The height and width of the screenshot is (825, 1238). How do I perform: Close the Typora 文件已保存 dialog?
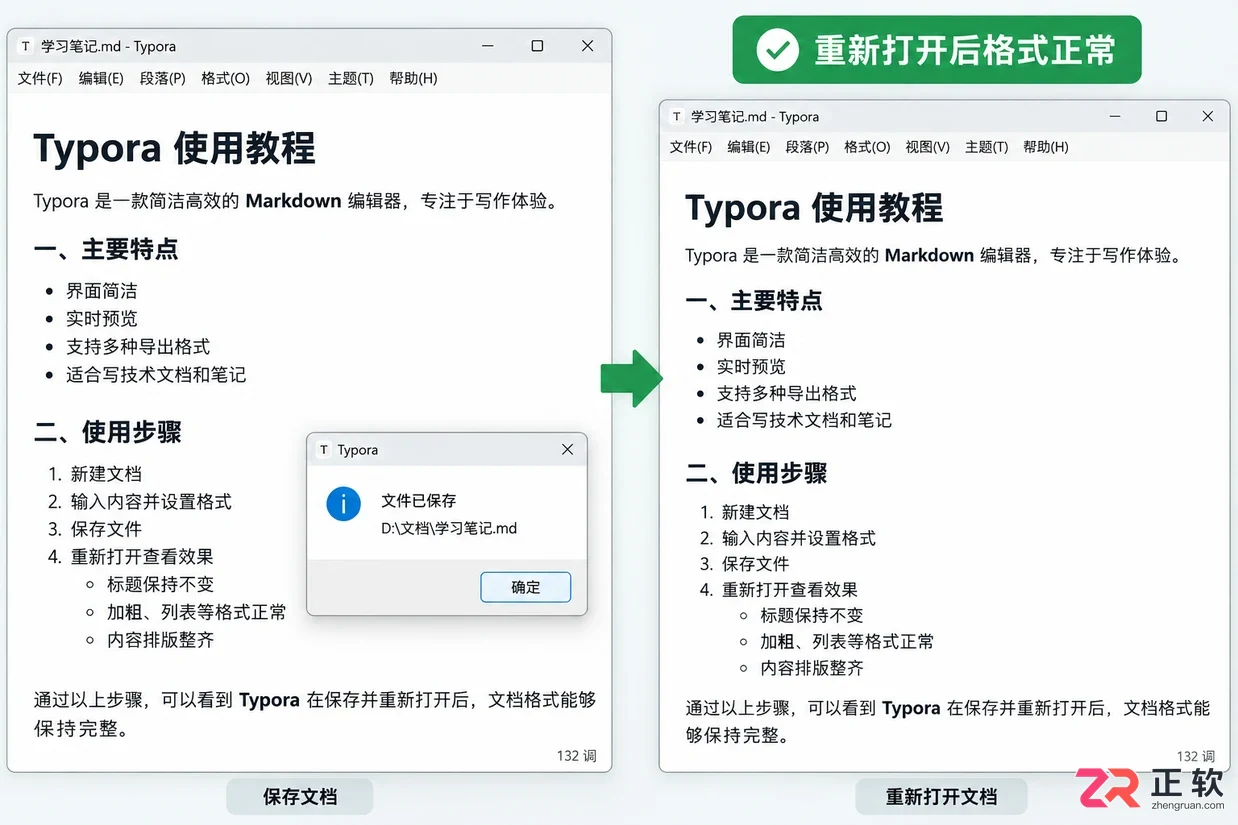tap(567, 450)
